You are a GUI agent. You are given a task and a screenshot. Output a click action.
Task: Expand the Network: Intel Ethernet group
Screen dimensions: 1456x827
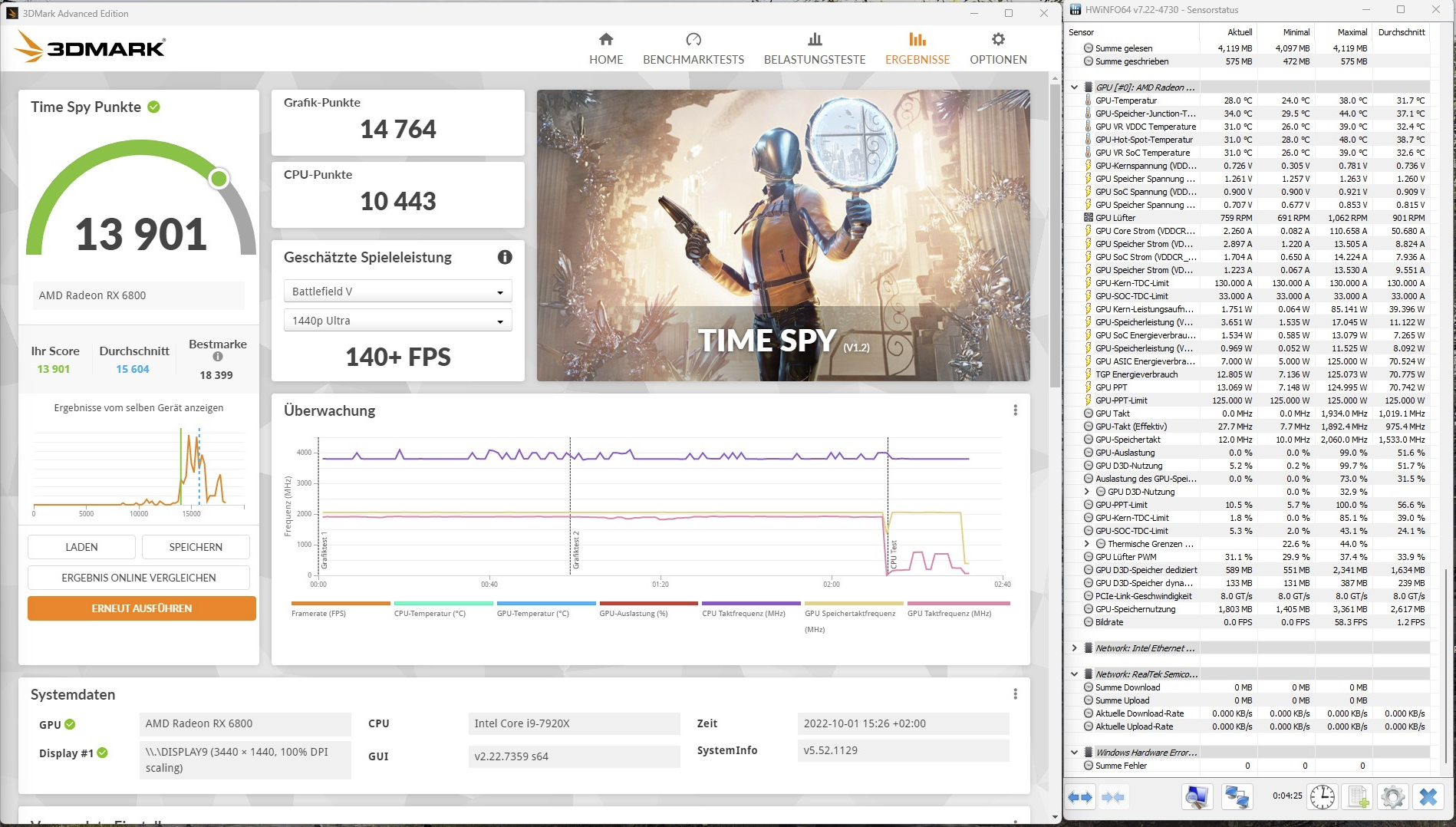point(1075,648)
